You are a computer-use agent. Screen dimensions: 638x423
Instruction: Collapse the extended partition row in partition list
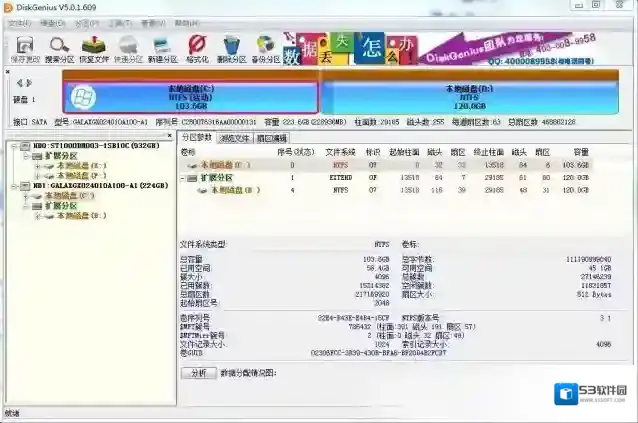point(184,178)
